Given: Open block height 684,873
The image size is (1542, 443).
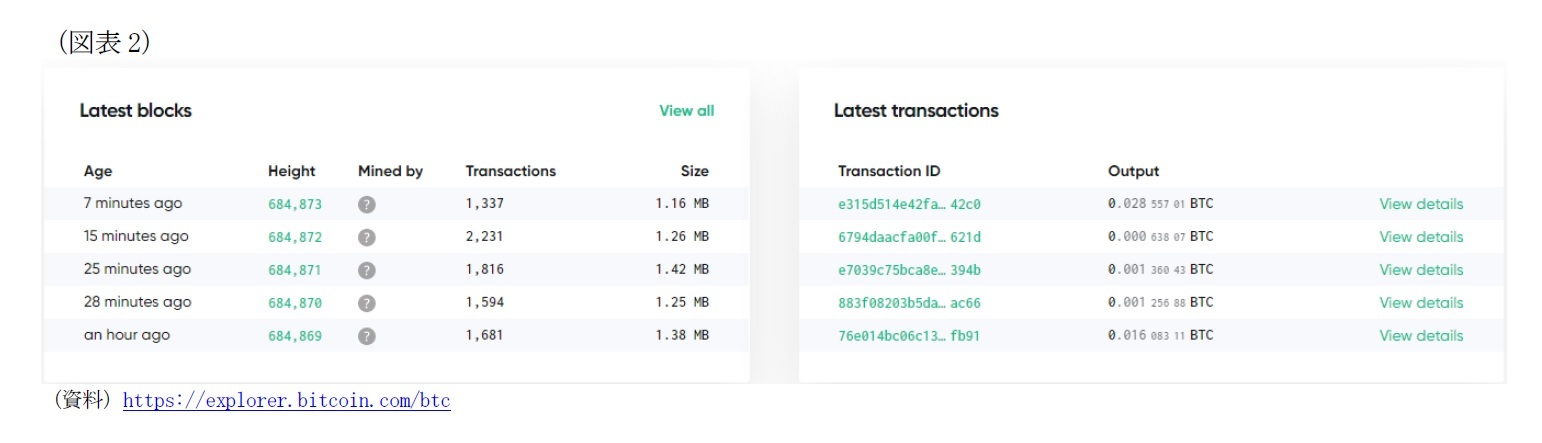Looking at the screenshot, I should point(295,204).
